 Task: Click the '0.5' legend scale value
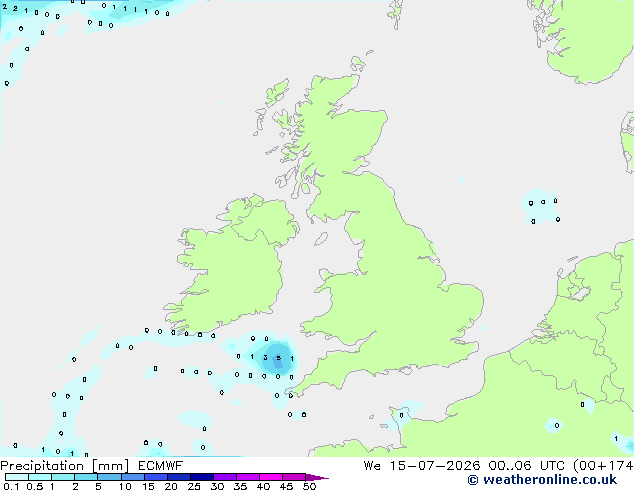[35, 486]
